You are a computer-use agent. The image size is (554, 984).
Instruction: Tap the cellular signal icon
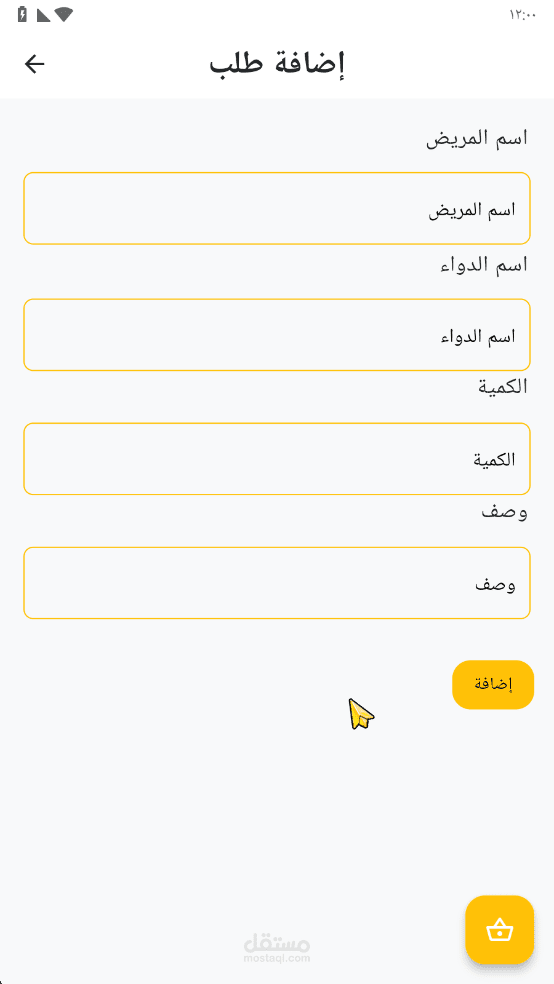click(43, 14)
